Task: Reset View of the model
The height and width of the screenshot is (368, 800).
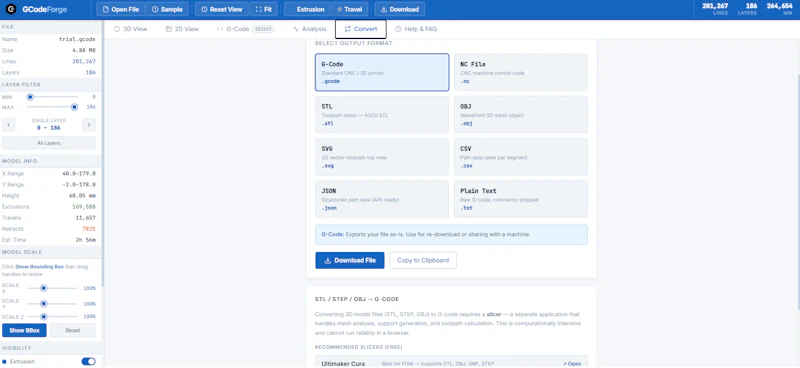Action: (221, 9)
